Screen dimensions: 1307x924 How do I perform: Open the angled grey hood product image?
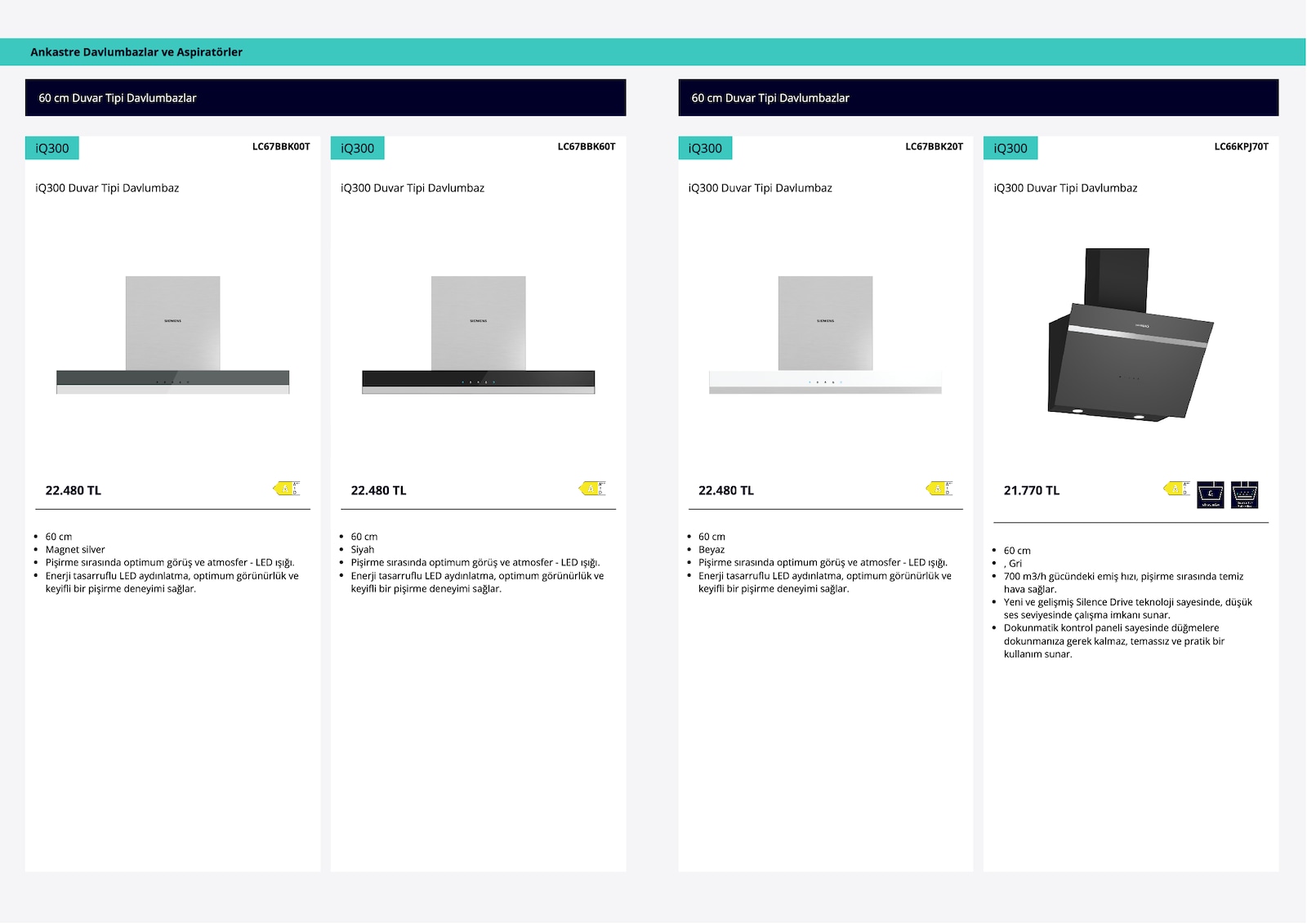[1131, 335]
